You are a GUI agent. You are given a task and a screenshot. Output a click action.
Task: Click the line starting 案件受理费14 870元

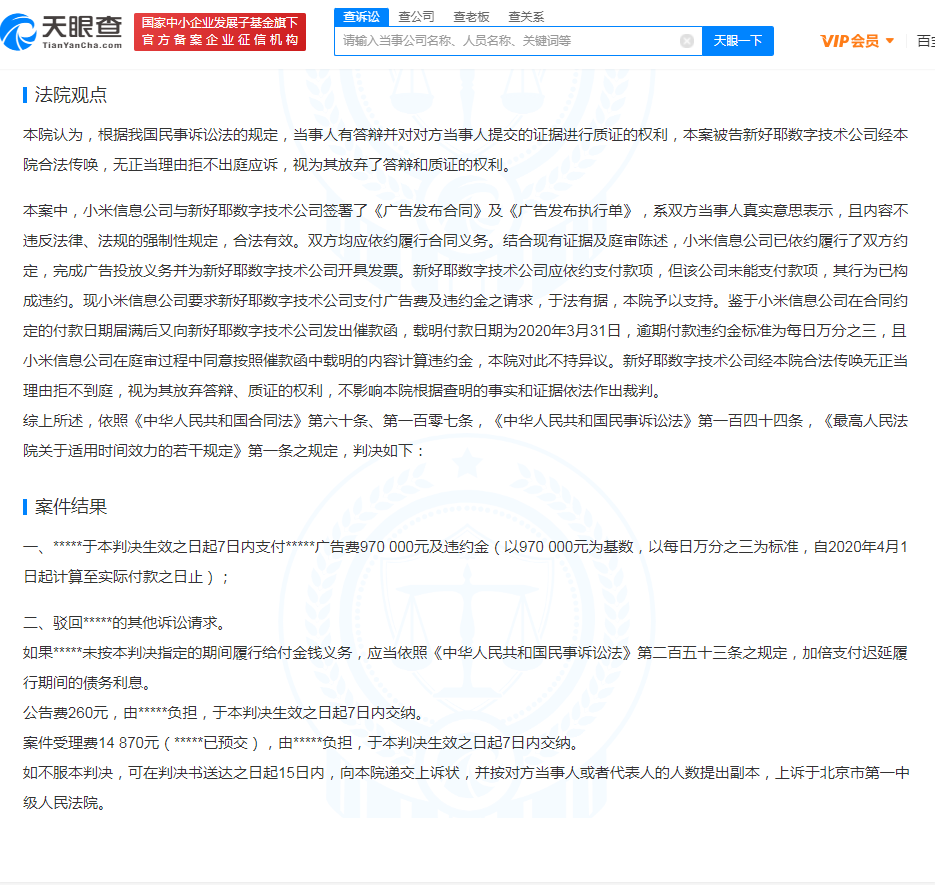click(x=301, y=742)
